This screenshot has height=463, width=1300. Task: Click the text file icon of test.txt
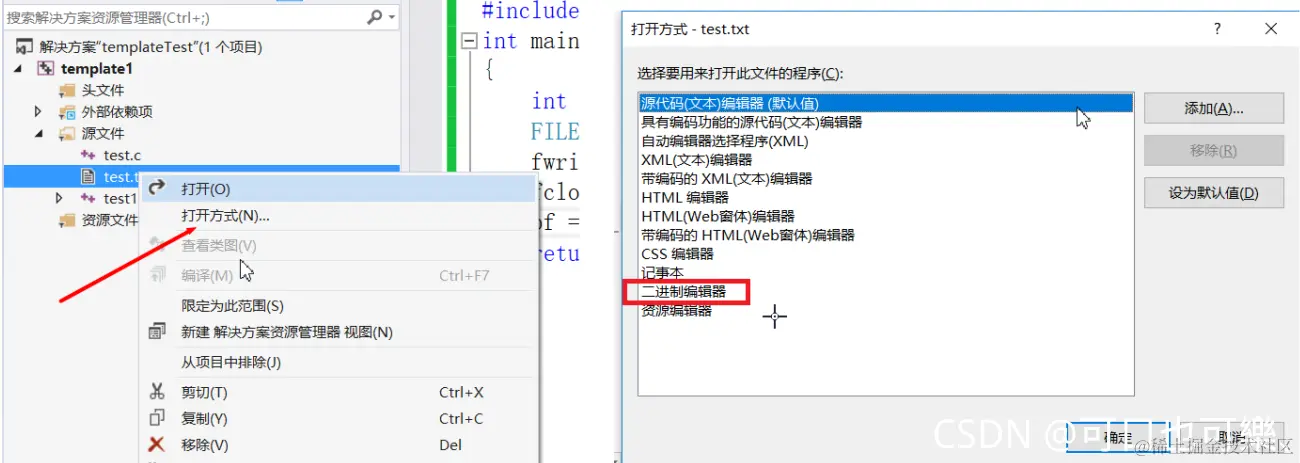coord(89,177)
